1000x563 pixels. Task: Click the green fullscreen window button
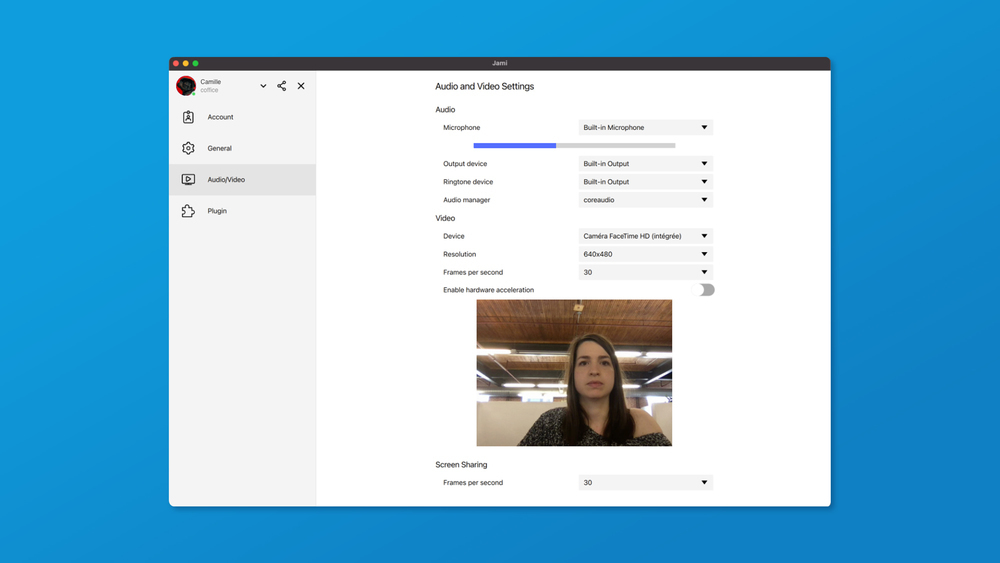click(x=195, y=63)
